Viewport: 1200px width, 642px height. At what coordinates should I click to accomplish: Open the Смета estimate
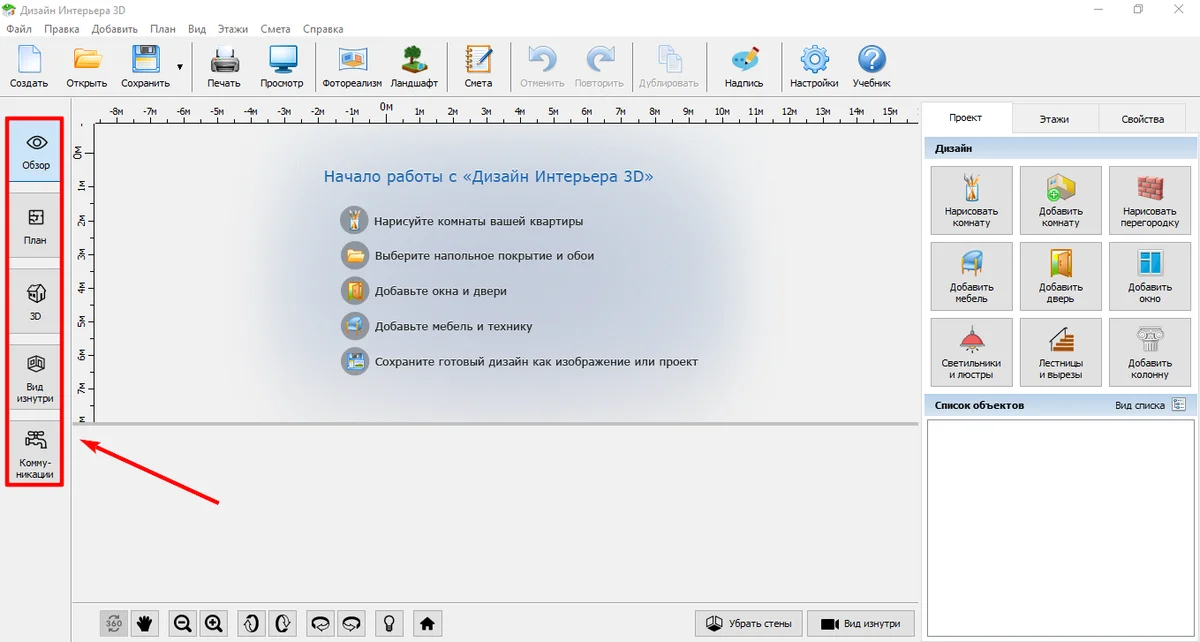tap(478, 67)
